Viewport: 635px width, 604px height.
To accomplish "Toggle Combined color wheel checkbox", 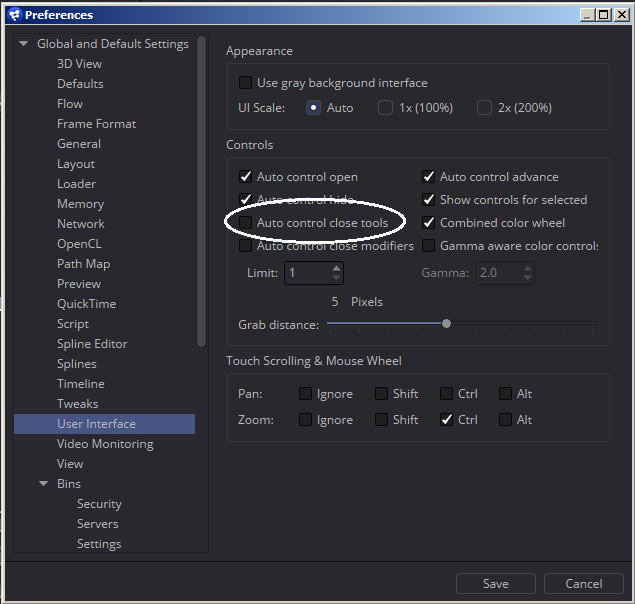I will click(428, 222).
